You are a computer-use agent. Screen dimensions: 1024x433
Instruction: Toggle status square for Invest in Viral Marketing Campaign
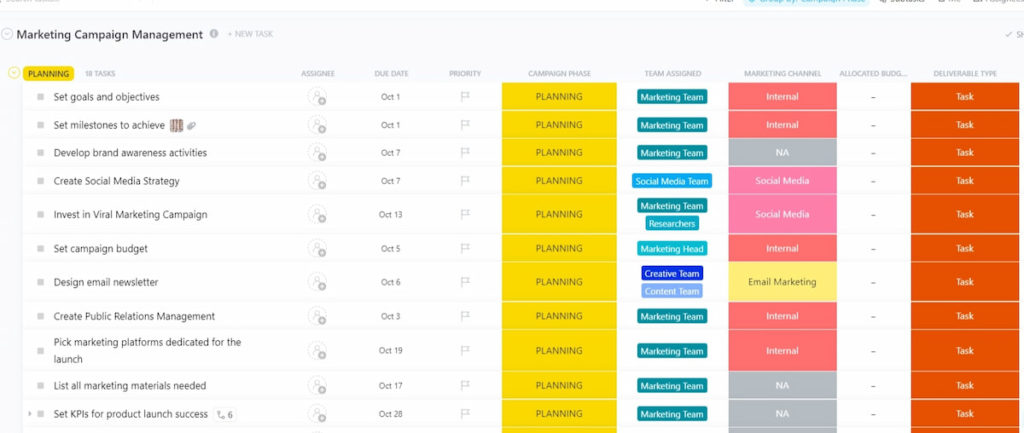click(x=41, y=215)
